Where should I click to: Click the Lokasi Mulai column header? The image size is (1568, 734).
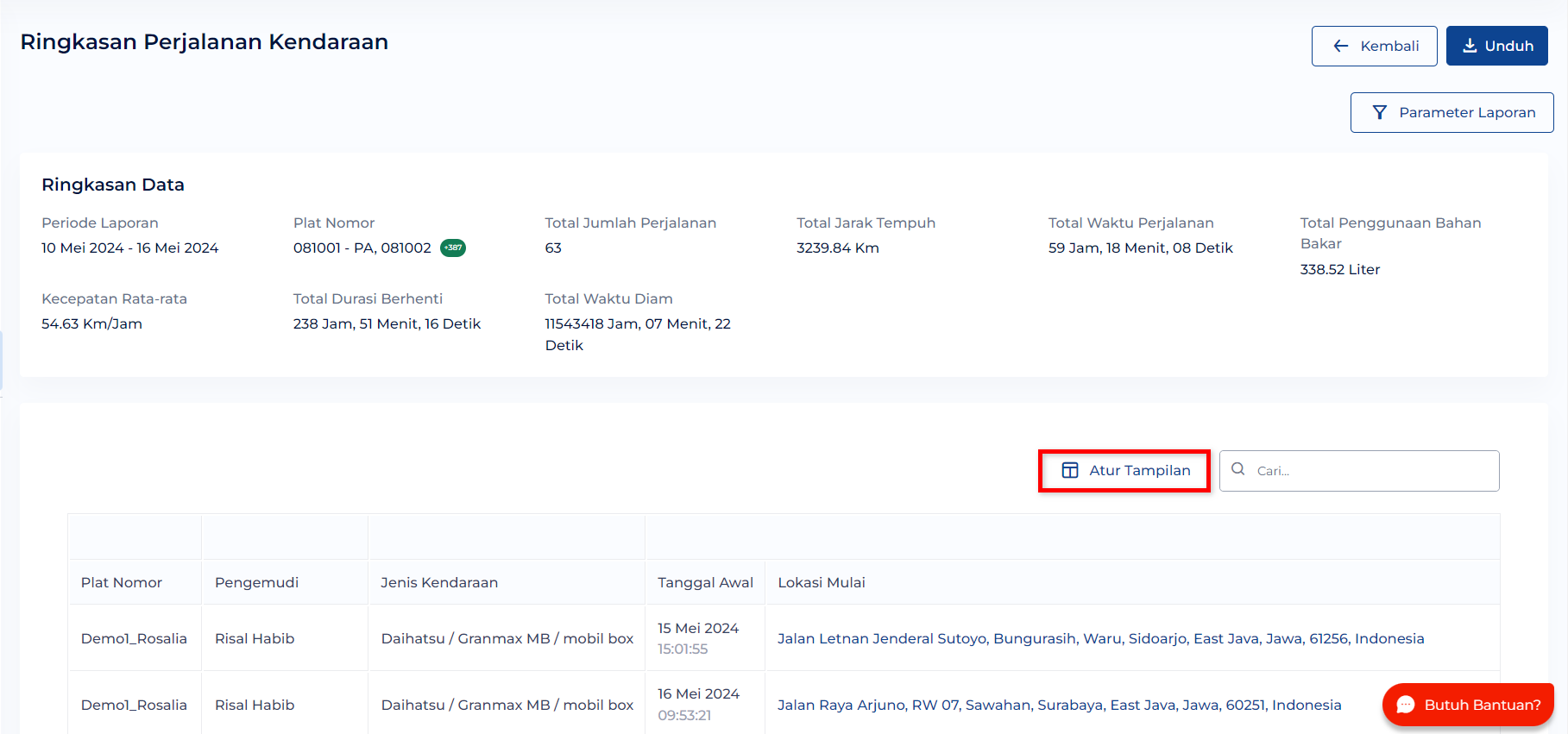[821, 582]
